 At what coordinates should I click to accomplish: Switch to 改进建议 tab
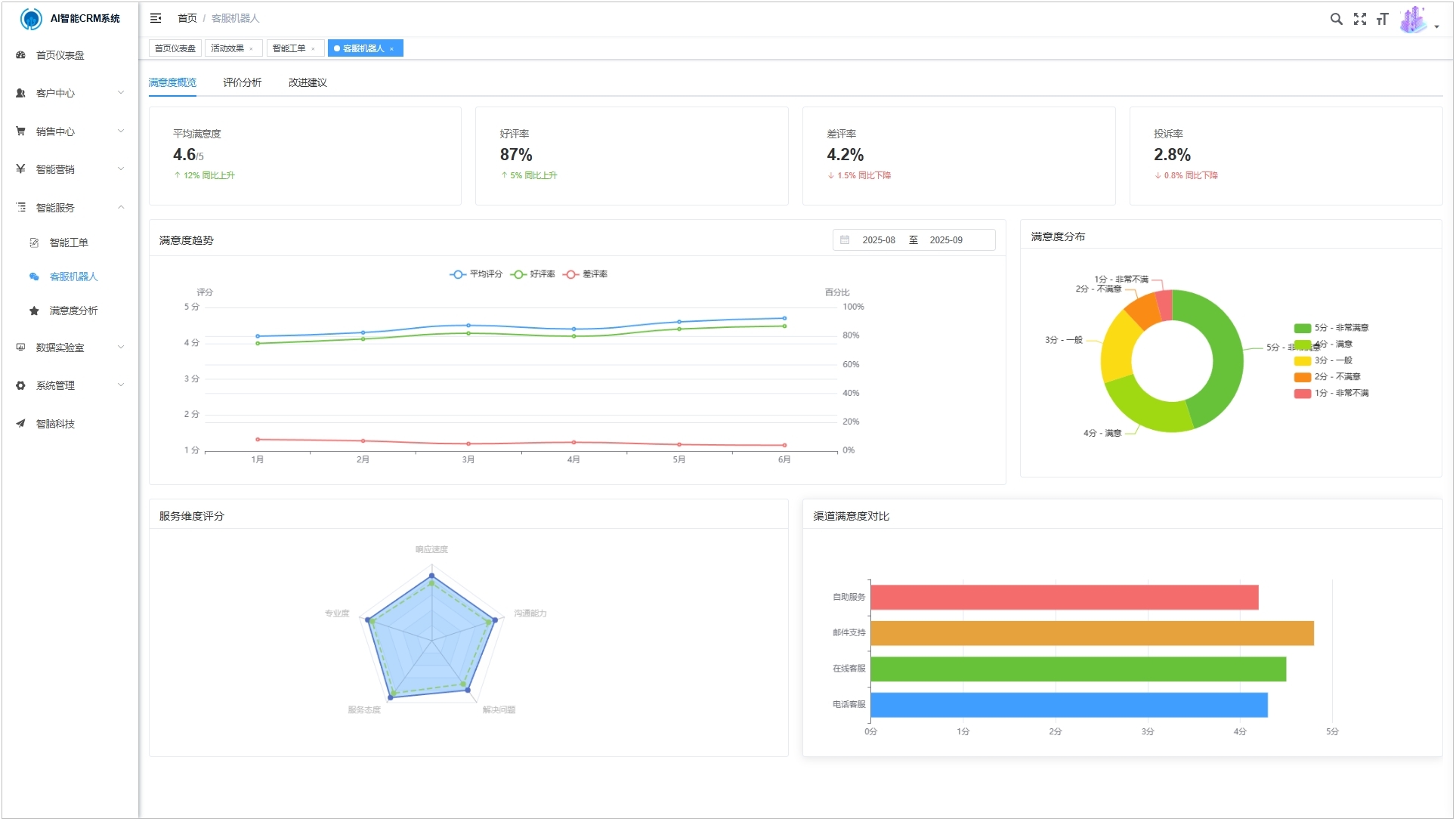click(307, 82)
